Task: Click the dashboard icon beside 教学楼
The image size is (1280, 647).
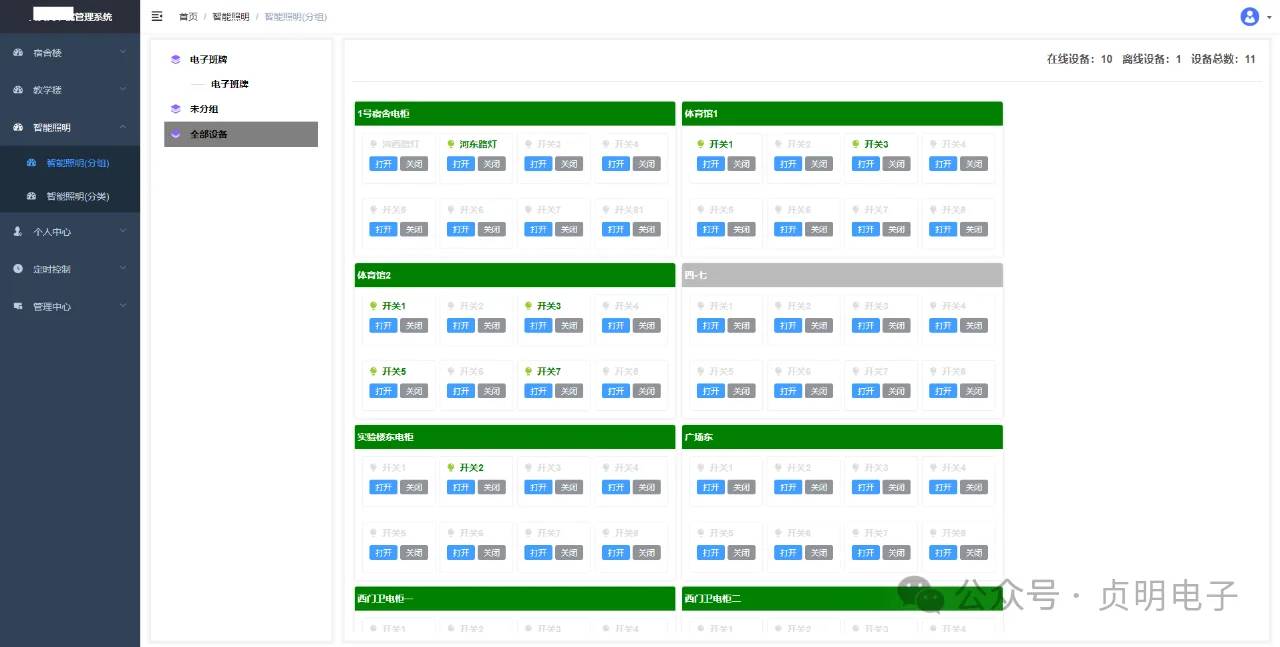Action: (18, 89)
